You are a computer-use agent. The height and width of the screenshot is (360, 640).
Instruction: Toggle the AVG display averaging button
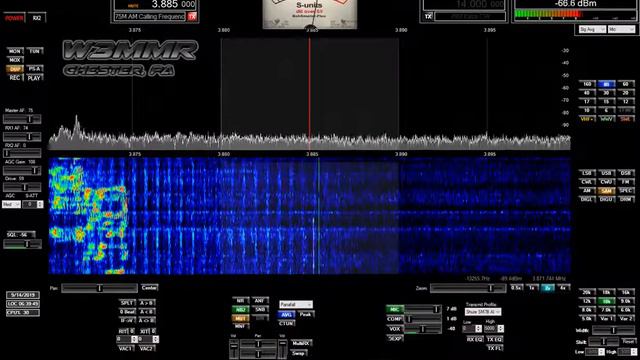[x=286, y=315]
